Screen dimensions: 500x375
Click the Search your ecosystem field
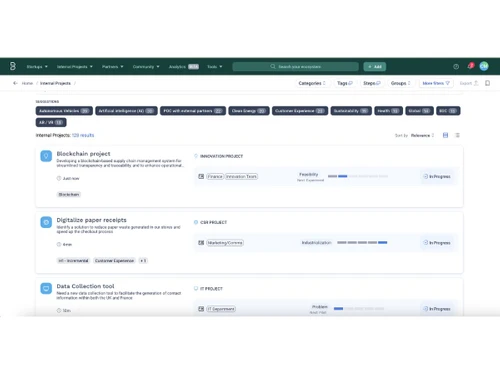click(x=296, y=67)
